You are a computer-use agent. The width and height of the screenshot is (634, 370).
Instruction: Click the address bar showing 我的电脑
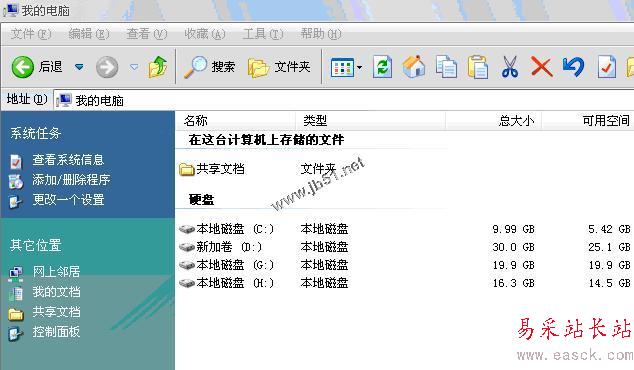(344, 100)
